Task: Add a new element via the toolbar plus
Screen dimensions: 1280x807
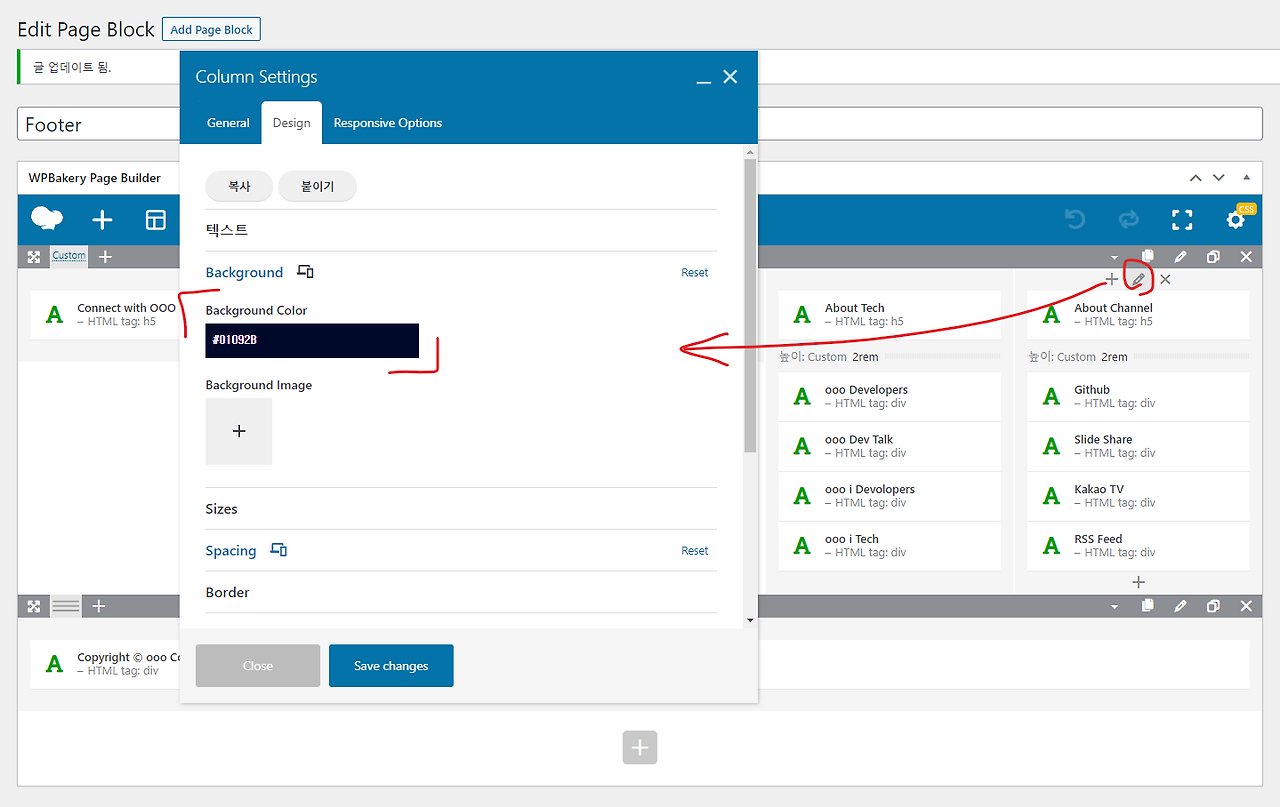Action: [102, 220]
